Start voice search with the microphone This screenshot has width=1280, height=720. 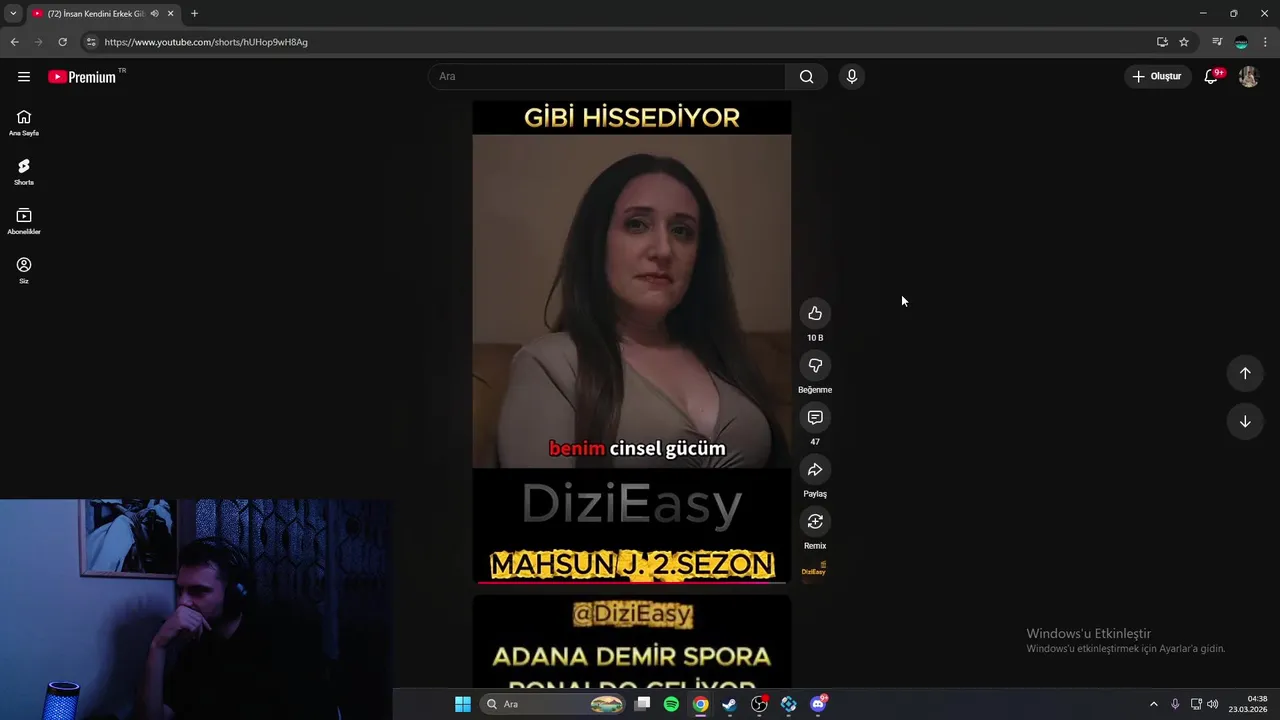click(x=851, y=76)
